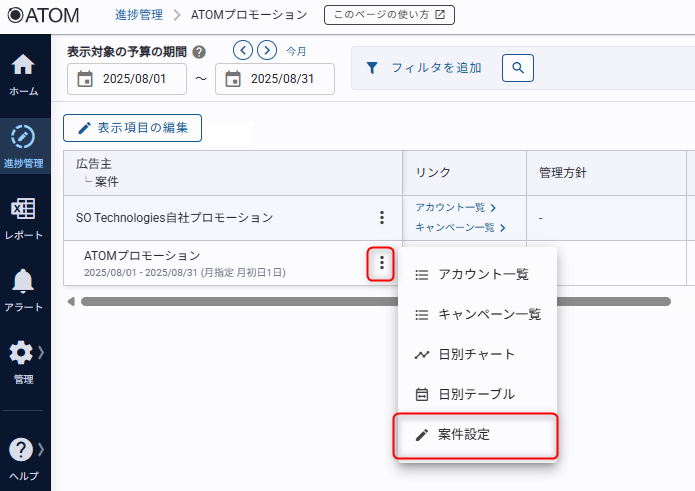Image resolution: width=695 pixels, height=491 pixels.
Task: Click the end date 2025/08/31 field
Action: click(x=276, y=79)
